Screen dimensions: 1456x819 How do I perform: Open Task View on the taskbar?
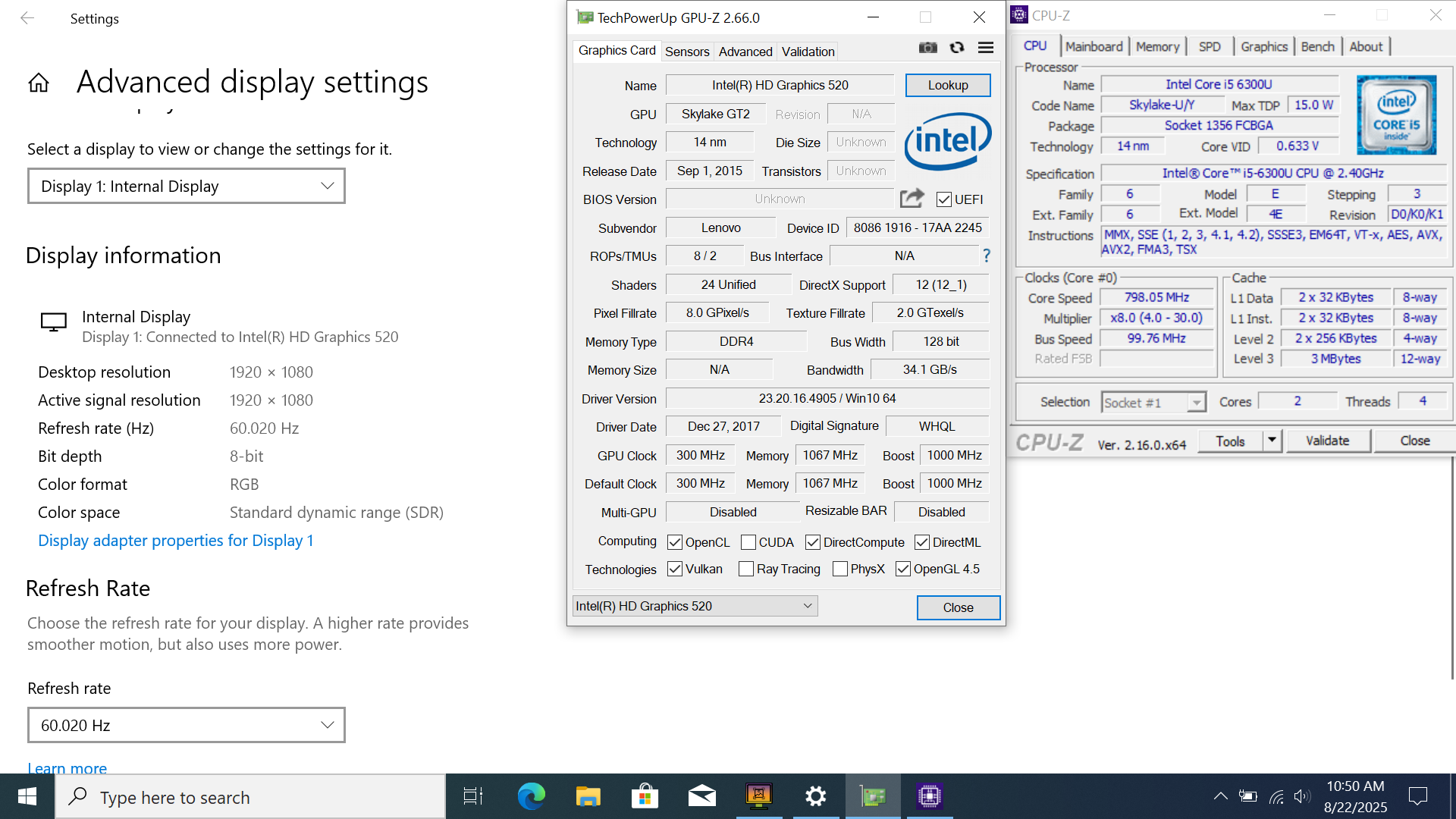point(473,796)
